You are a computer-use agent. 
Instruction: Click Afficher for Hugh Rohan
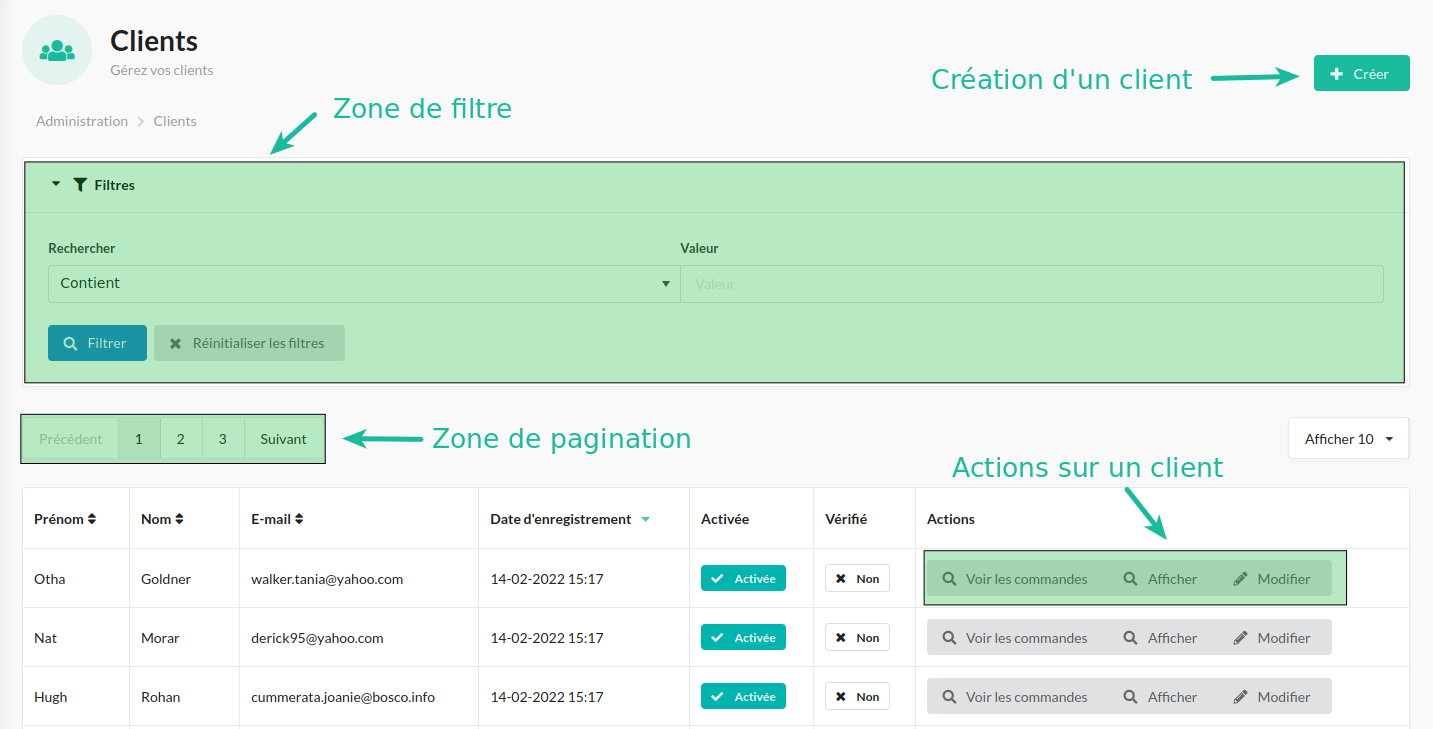click(x=1160, y=697)
